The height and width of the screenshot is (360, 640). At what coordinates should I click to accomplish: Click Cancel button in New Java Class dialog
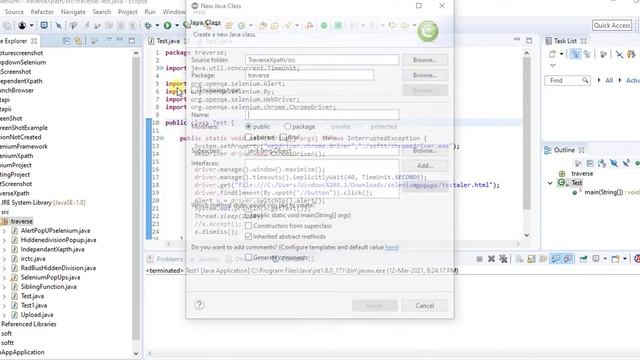[424, 305]
